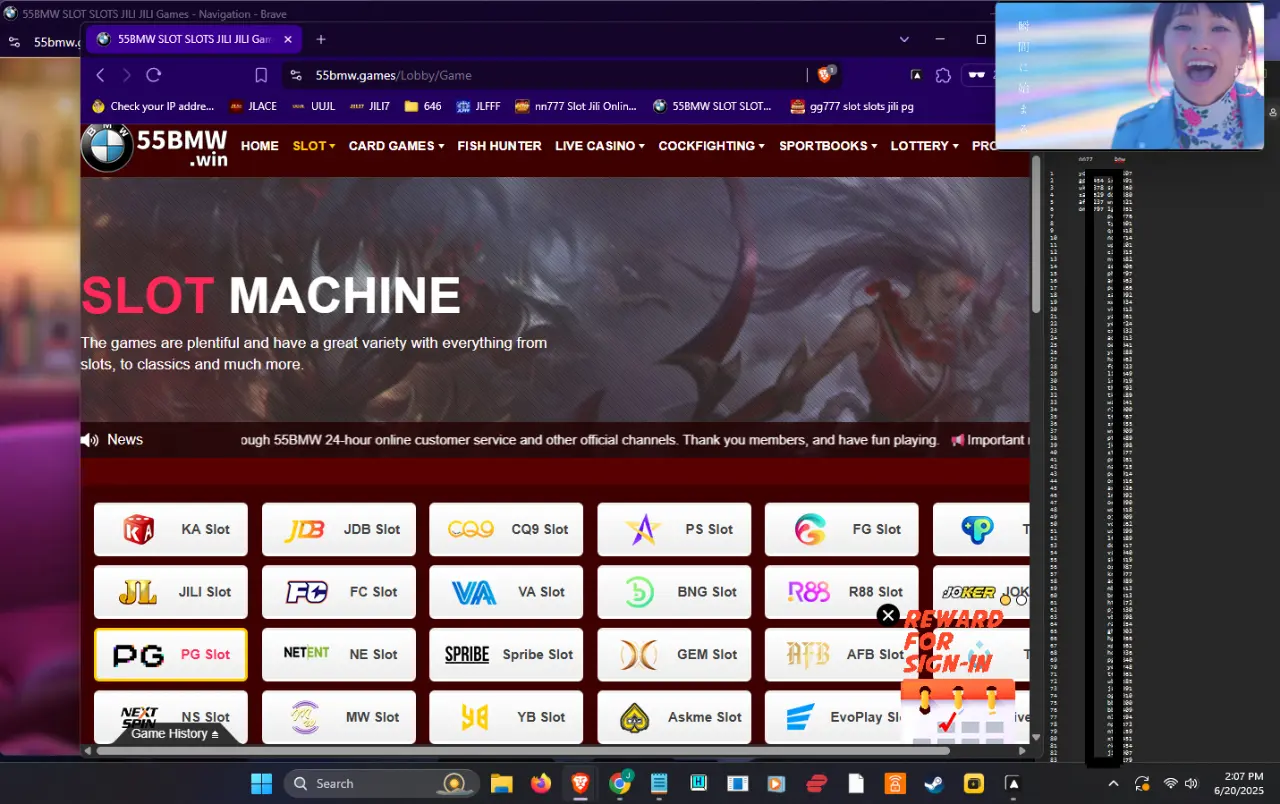Open the 'gg777 slot slots jili pg' bookmark
This screenshot has height=804, width=1280.
[x=852, y=106]
